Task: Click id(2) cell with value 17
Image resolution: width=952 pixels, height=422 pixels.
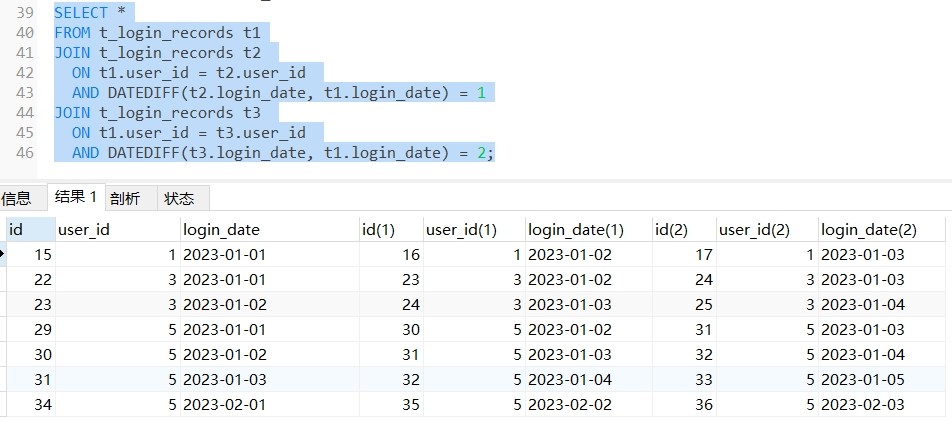Action: (x=684, y=254)
